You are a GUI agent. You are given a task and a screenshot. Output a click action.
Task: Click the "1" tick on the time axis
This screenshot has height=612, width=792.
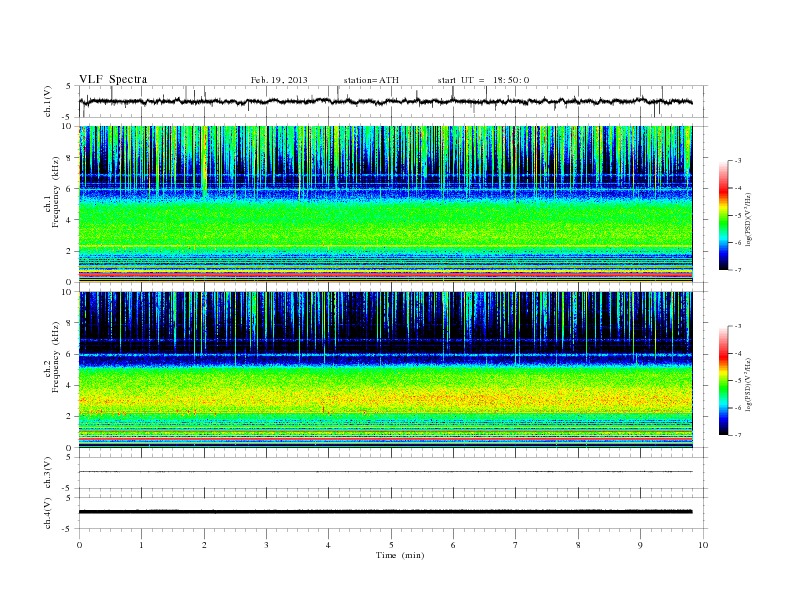pyautogui.click(x=141, y=545)
